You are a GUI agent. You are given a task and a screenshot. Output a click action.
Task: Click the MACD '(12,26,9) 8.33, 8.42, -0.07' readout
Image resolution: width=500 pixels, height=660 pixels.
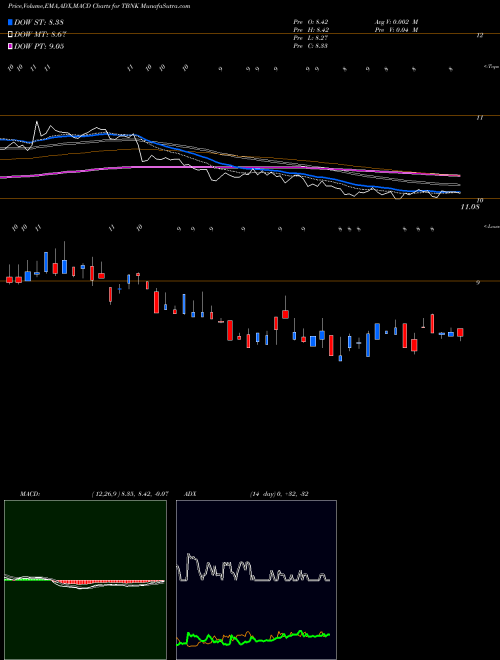130,494
